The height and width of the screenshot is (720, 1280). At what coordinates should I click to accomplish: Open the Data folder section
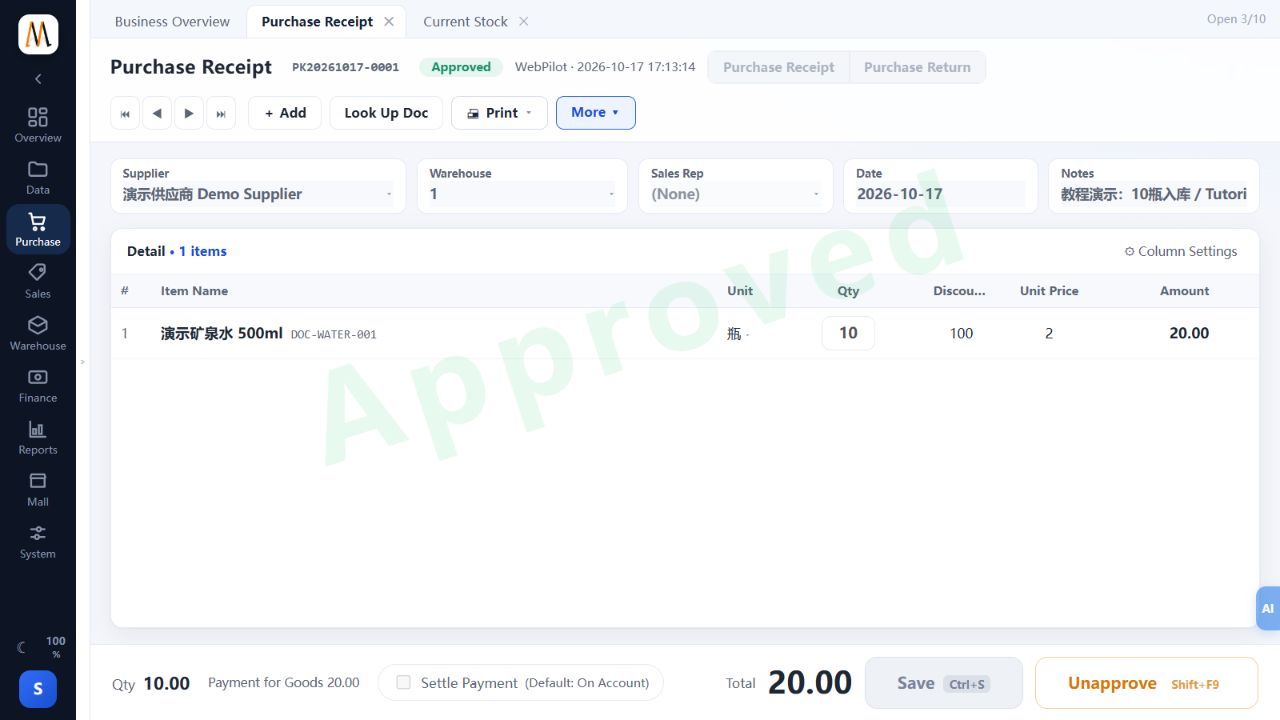click(x=38, y=177)
